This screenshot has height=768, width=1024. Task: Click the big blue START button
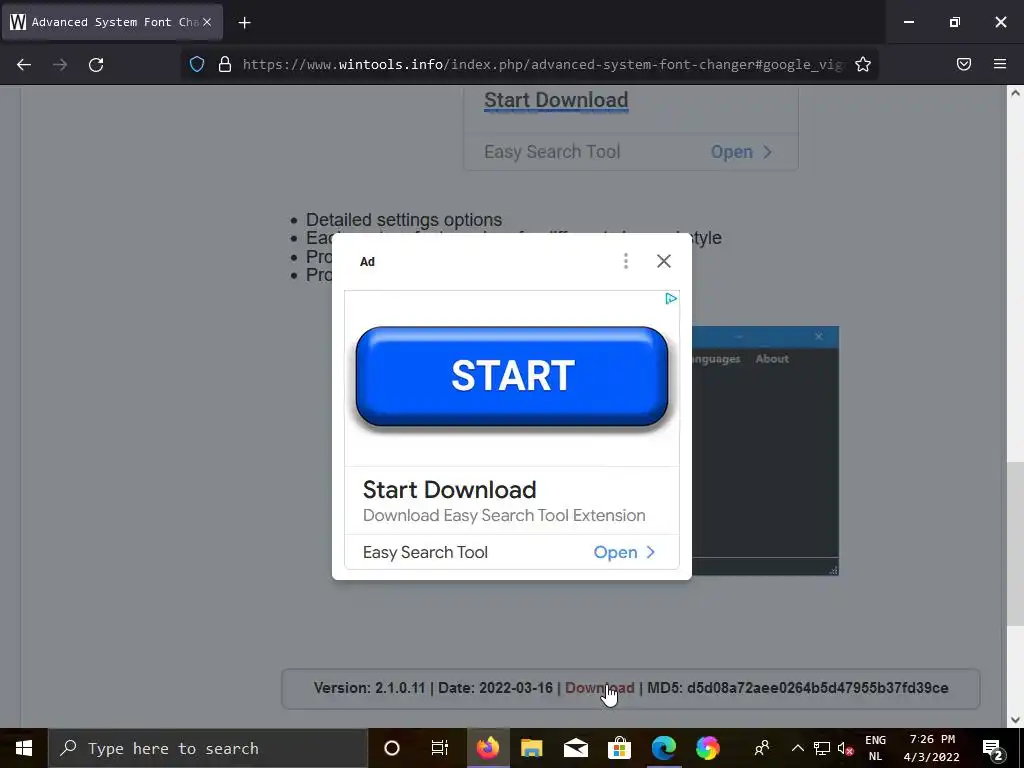[x=512, y=376]
